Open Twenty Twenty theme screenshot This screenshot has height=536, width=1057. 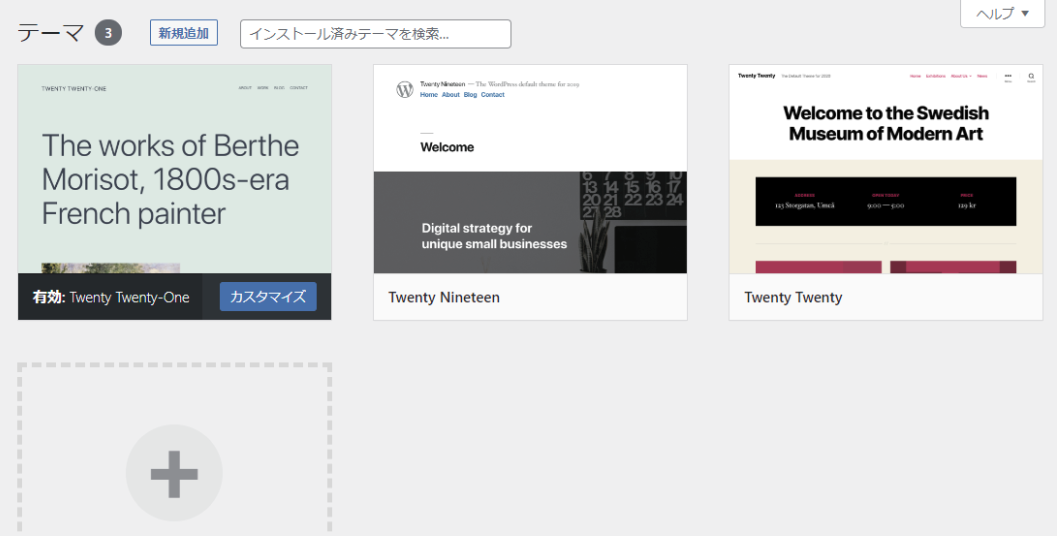tap(886, 169)
